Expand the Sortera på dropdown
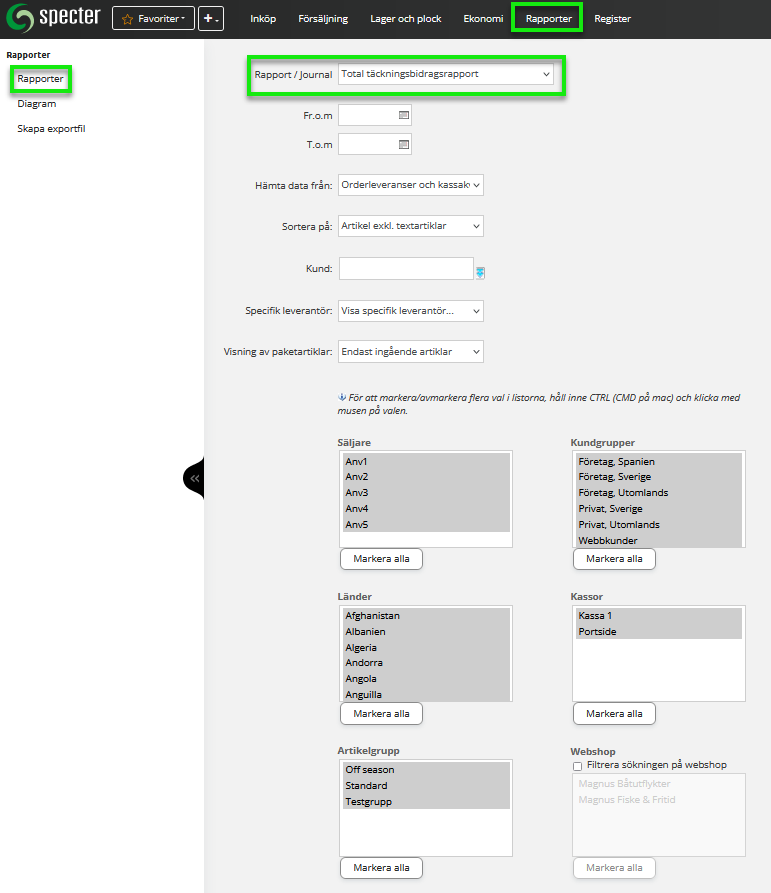771x893 pixels. tap(411, 226)
